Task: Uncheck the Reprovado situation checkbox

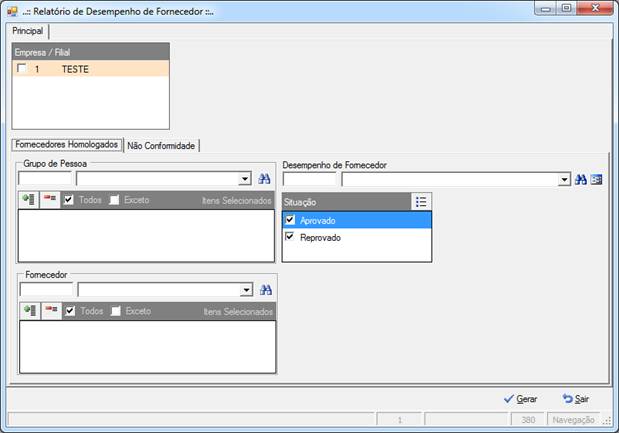Action: tap(290, 236)
